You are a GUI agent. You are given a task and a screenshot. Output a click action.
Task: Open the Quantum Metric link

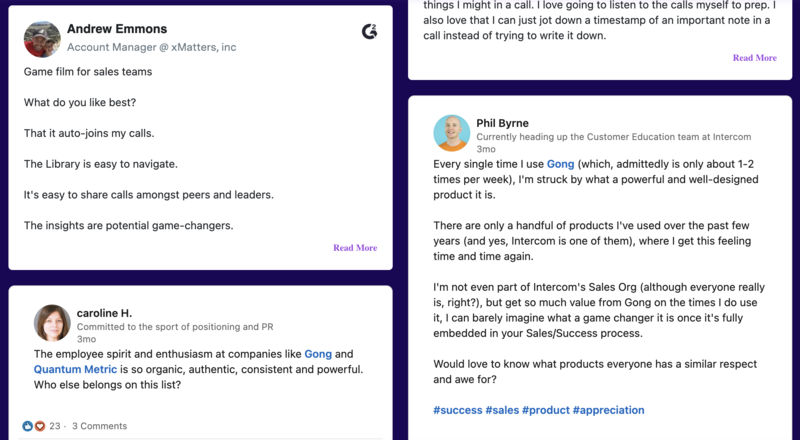click(72, 369)
